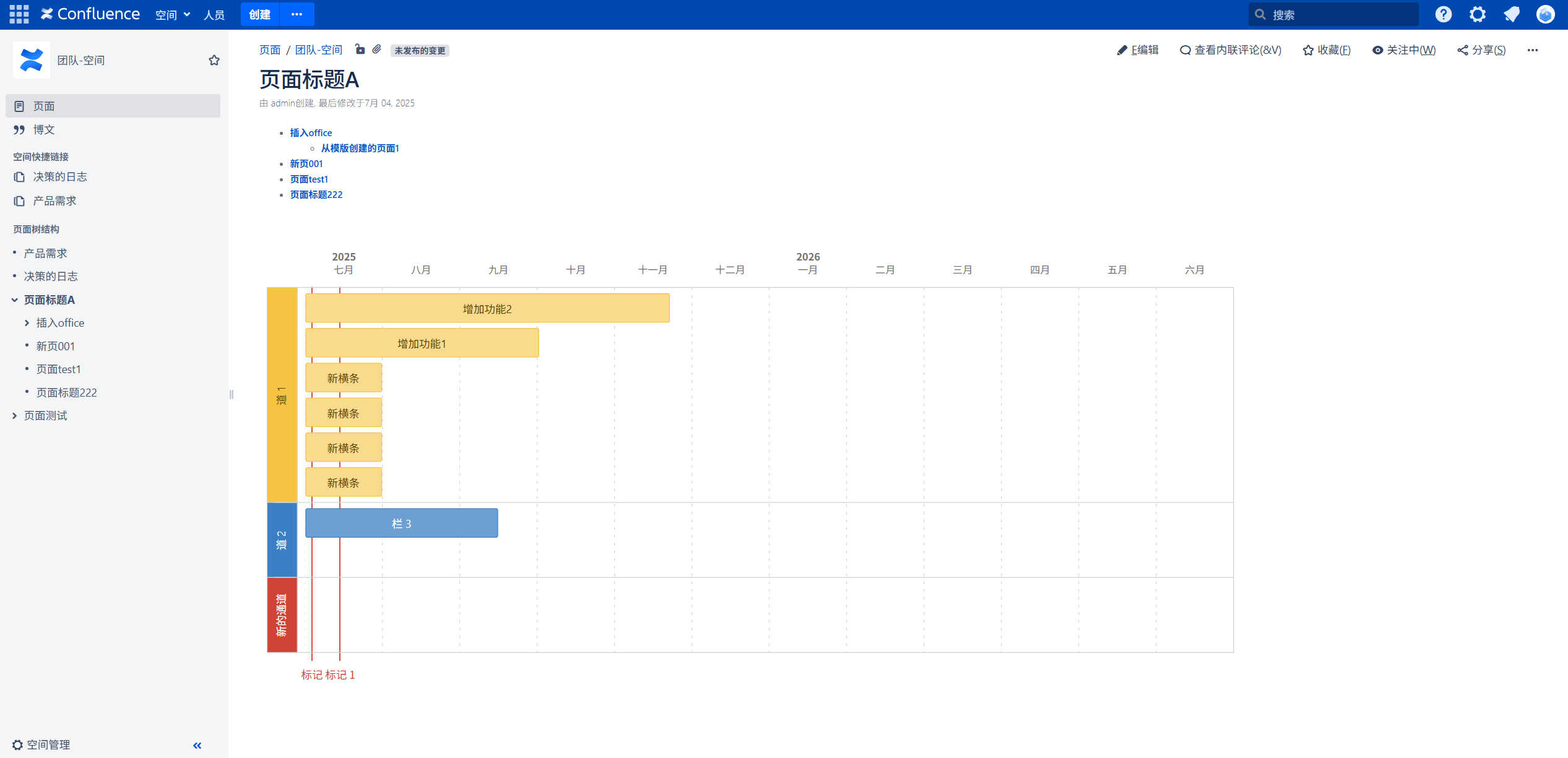This screenshot has width=1568, height=758.
Task: Click the user profile avatar
Action: pos(1545,14)
